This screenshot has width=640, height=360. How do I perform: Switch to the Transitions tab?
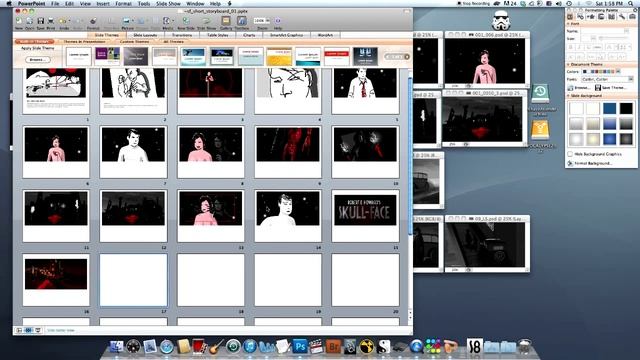coord(182,35)
